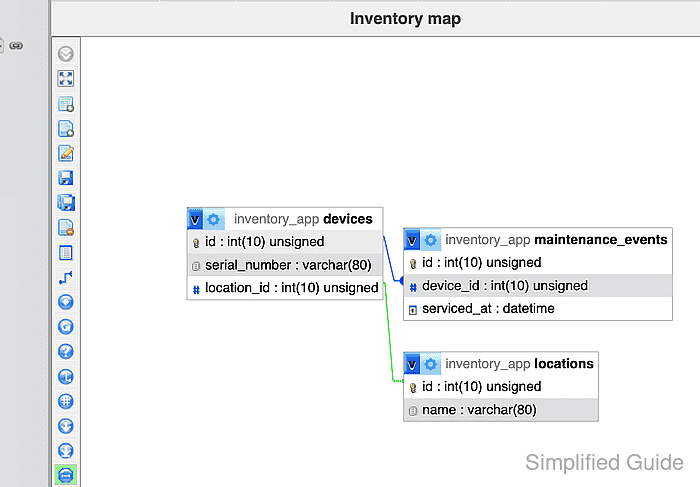Screen dimensions: 700x487
Task: Create a new designer page
Action: click(66, 129)
